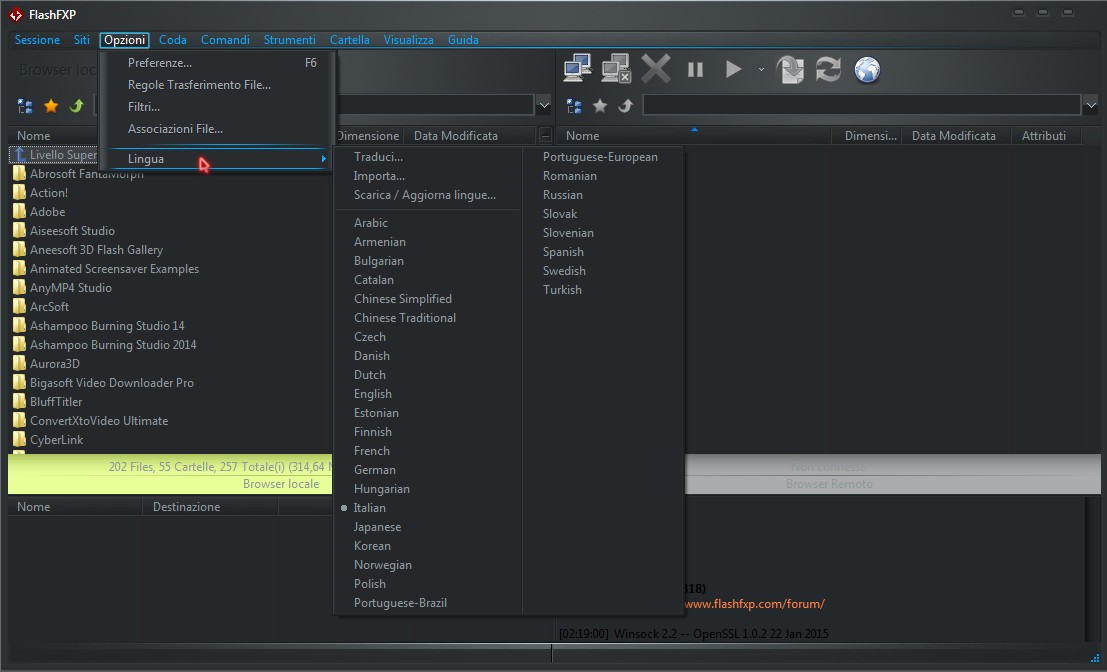Click the Disconnect icon in the toolbar
The image size is (1107, 672).
616,69
